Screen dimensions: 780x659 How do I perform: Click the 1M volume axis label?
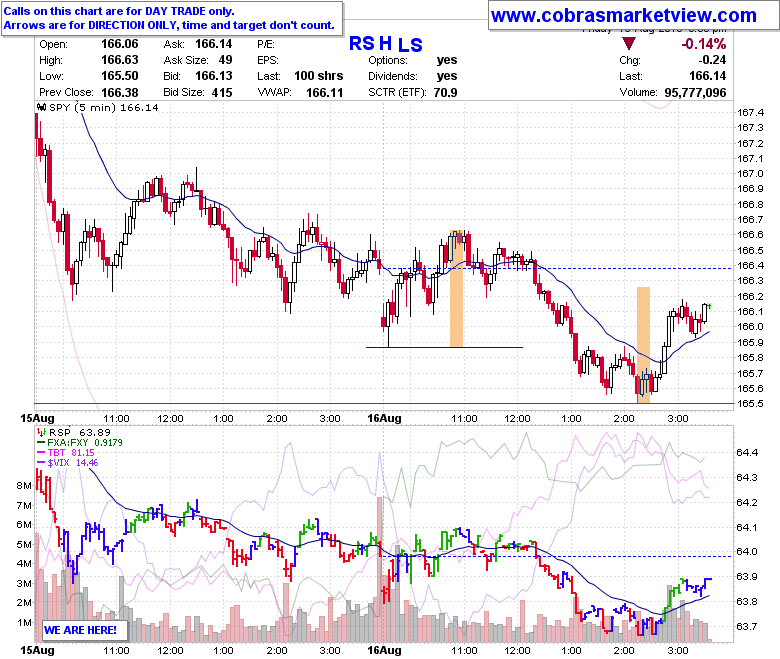pos(24,622)
